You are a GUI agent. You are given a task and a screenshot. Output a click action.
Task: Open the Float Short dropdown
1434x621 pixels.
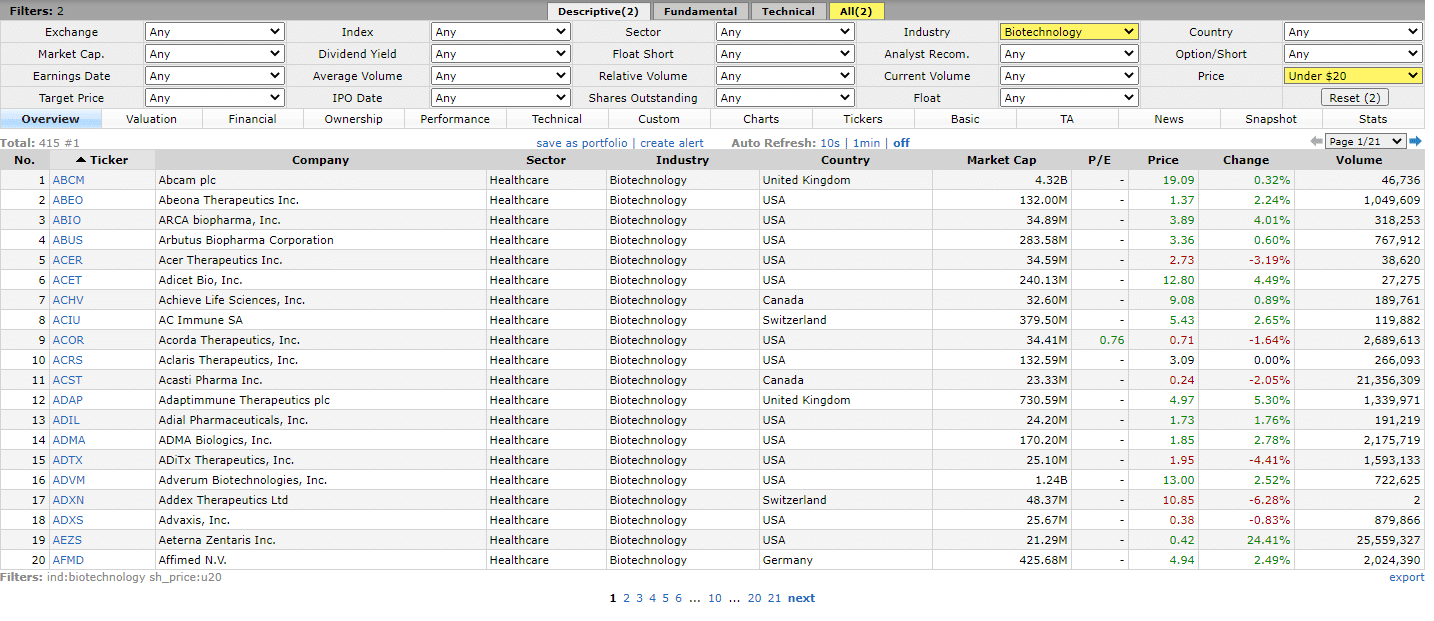tap(786, 54)
